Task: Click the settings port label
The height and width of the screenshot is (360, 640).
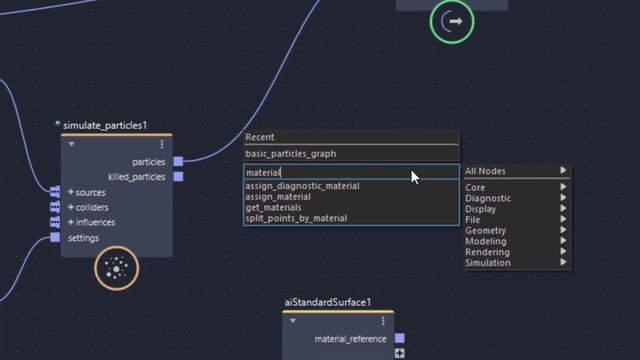Action: coord(83,238)
